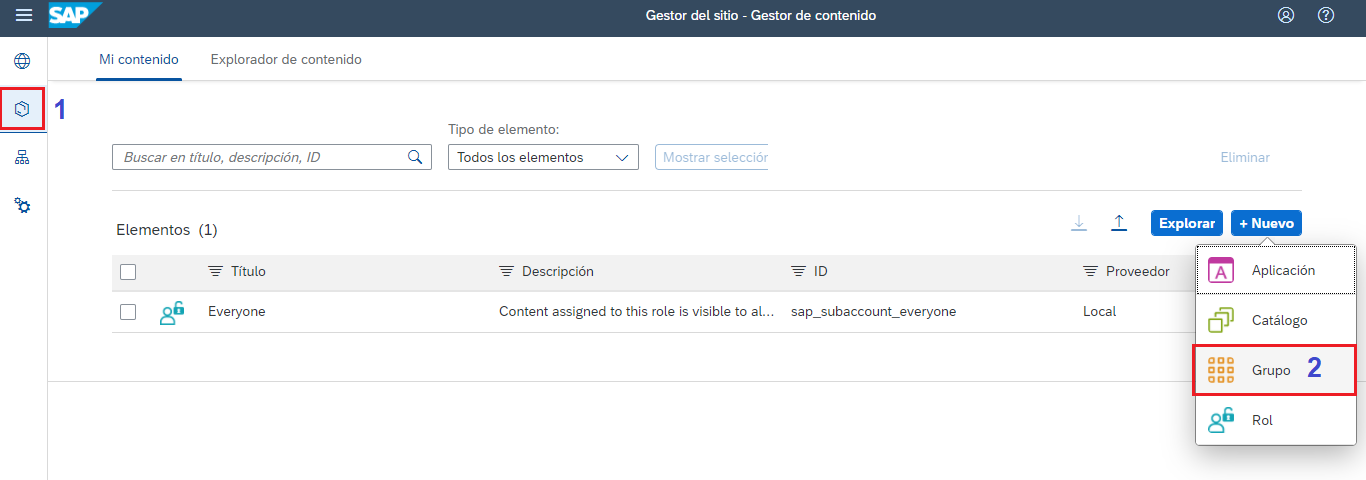
Task: Click the 'Gestor del sitio - Gestor de contenido' title
Action: point(761,15)
